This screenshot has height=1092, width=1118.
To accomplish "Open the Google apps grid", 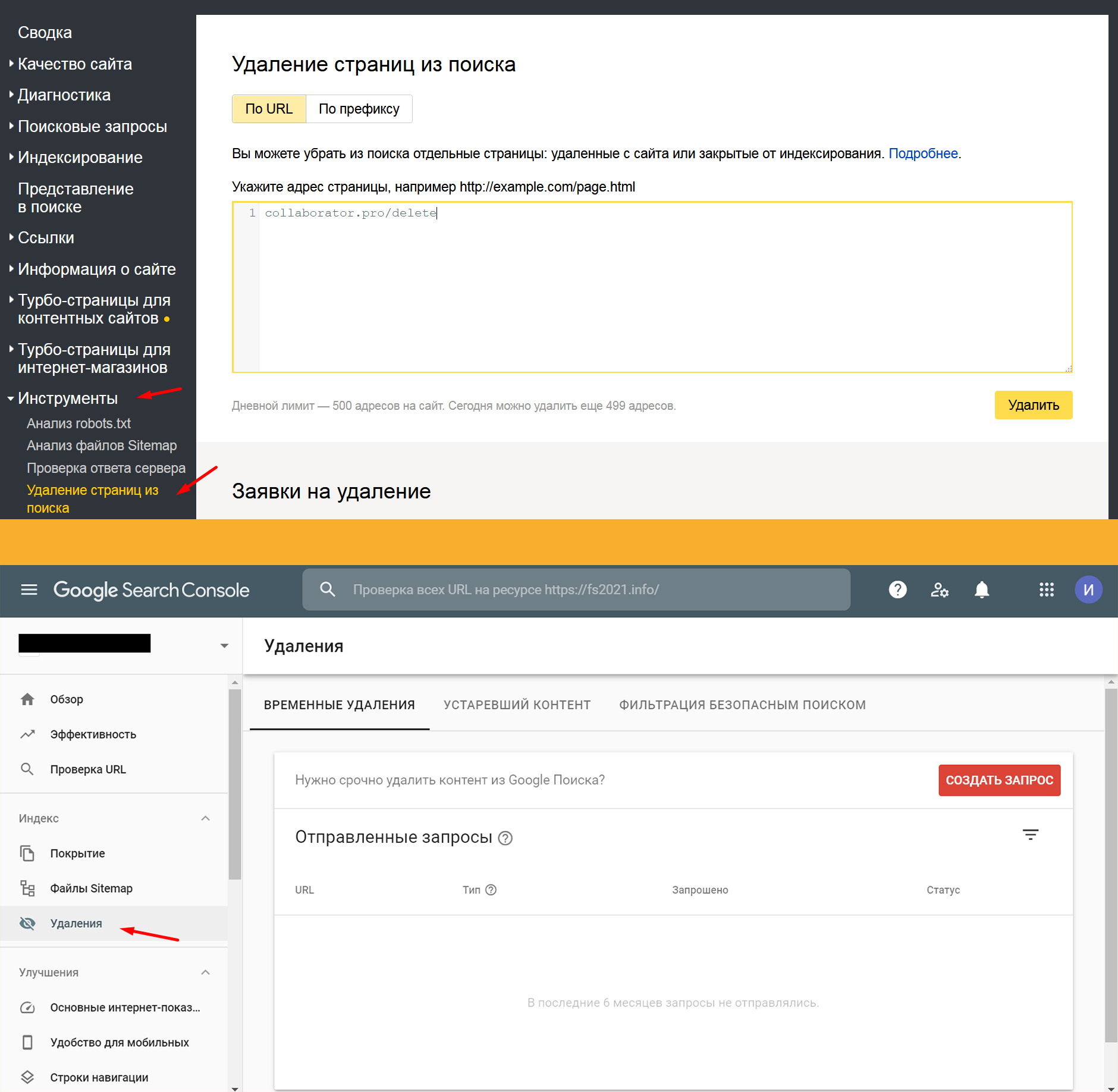I will (x=1046, y=589).
